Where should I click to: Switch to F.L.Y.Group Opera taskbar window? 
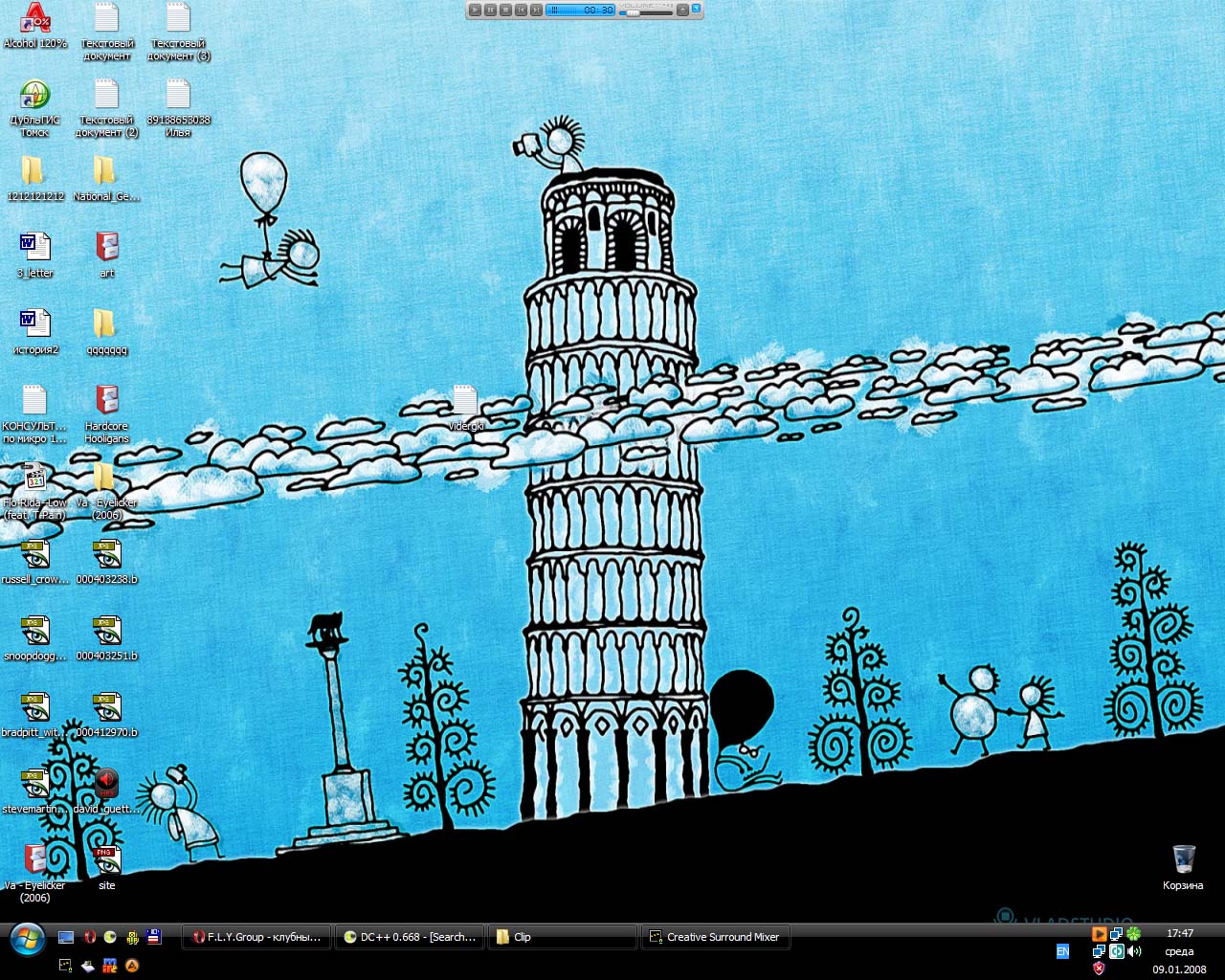click(x=257, y=937)
